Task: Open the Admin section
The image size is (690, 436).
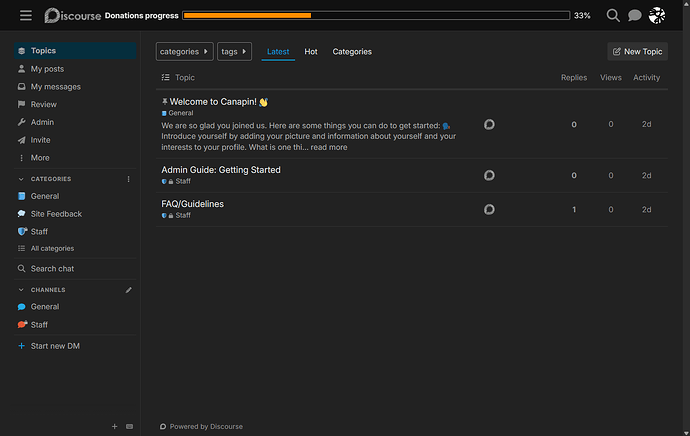Action: pyautogui.click(x=75, y=122)
